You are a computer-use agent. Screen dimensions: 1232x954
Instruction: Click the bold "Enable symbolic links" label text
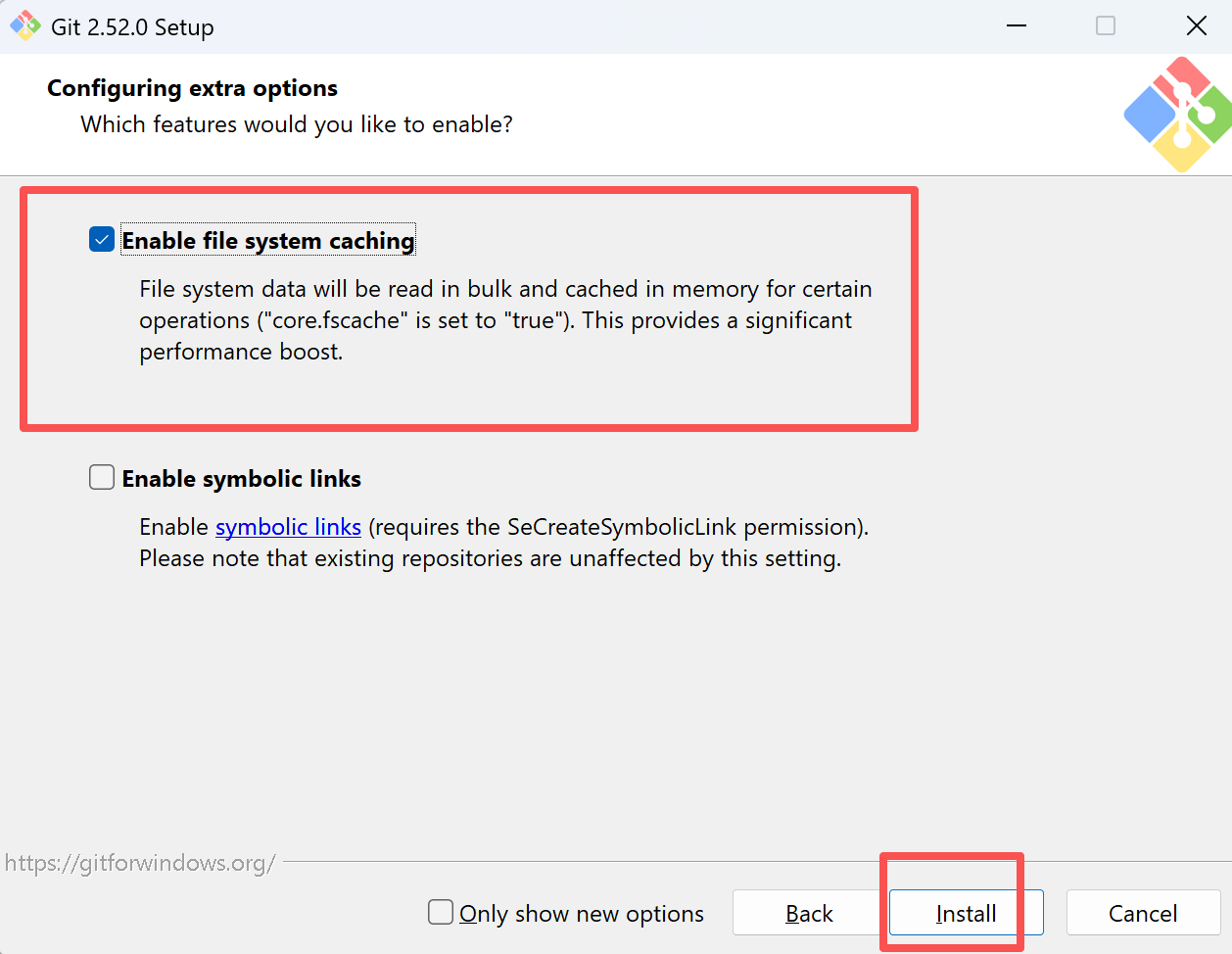tap(242, 479)
